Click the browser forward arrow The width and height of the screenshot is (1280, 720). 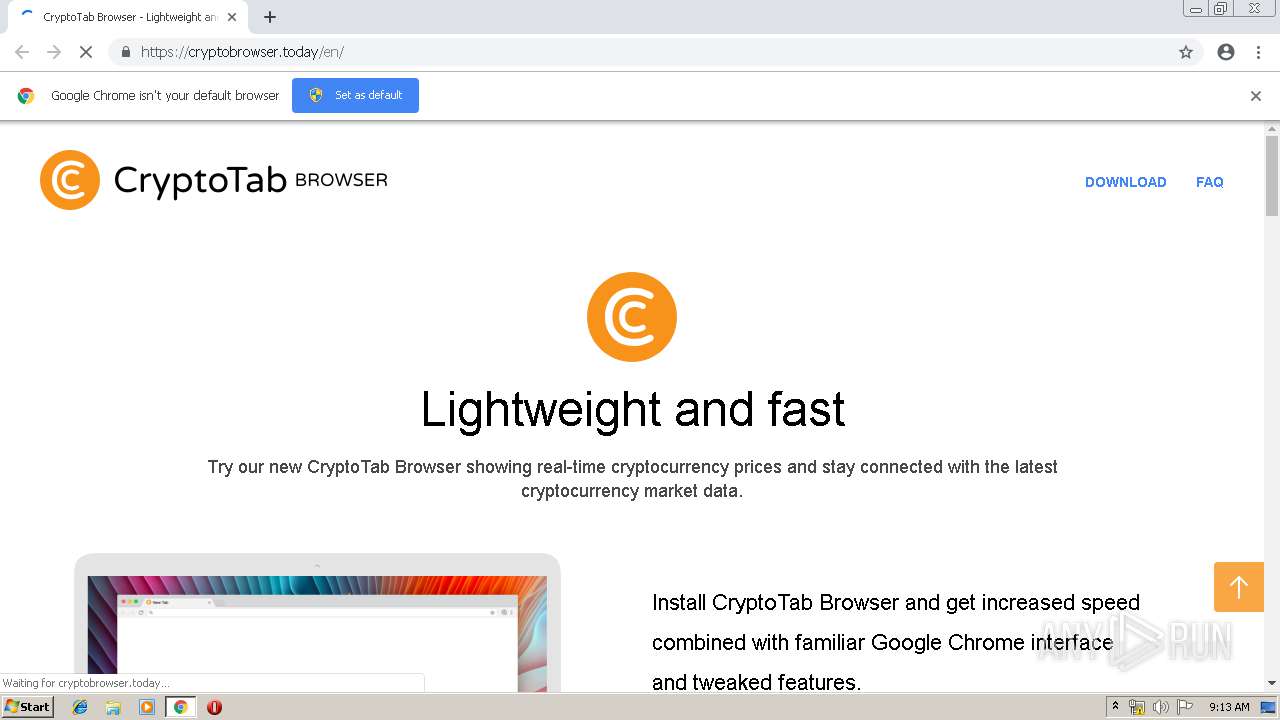point(54,52)
